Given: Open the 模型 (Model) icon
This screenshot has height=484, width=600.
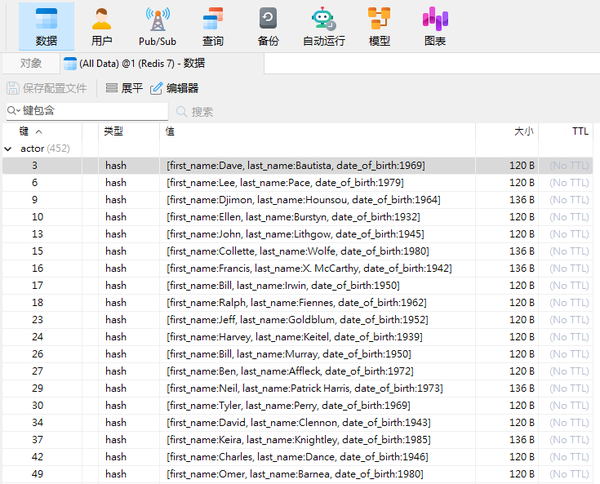Looking at the screenshot, I should [379, 26].
